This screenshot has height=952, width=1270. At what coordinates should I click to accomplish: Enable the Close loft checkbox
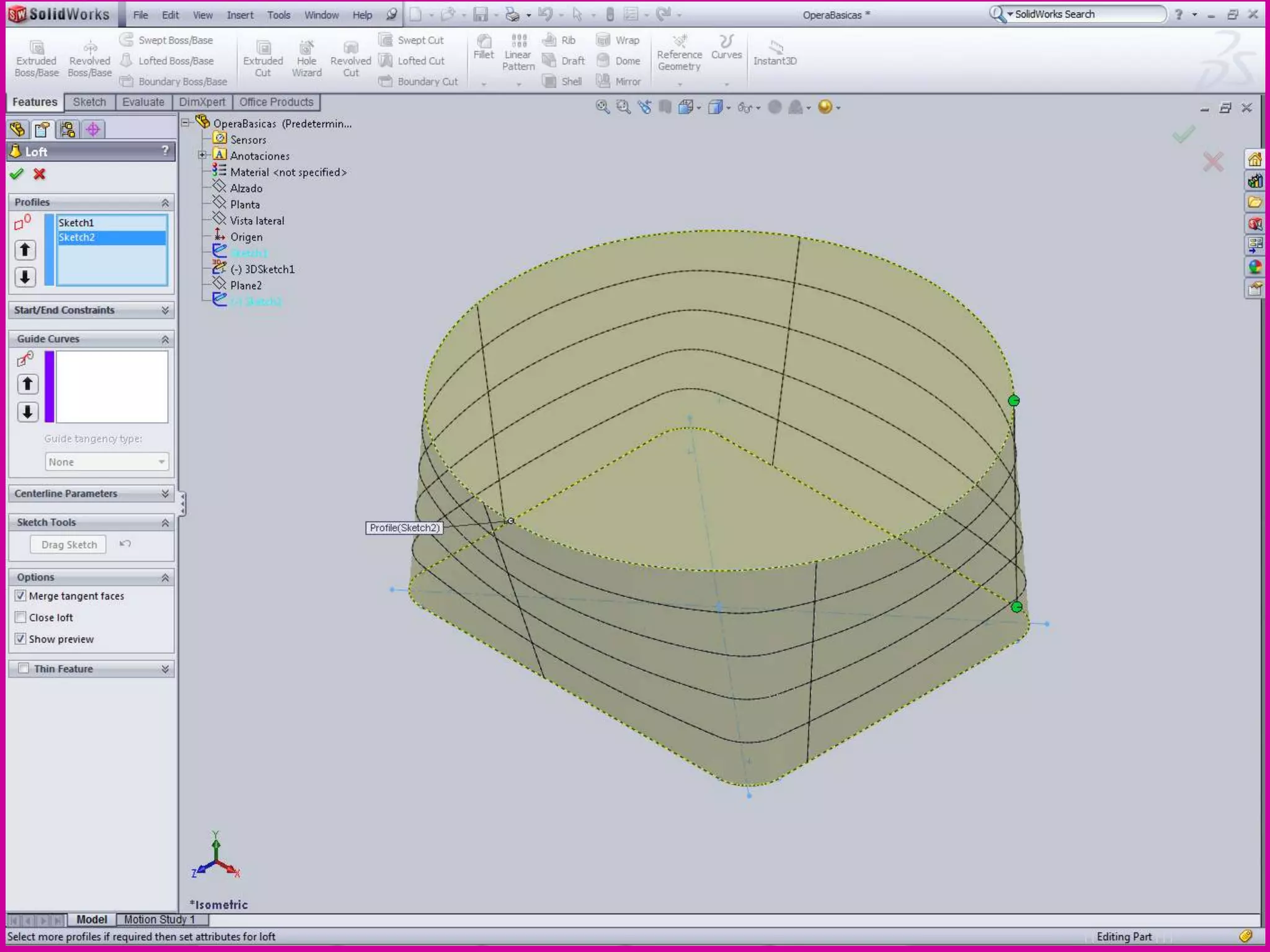click(20, 617)
